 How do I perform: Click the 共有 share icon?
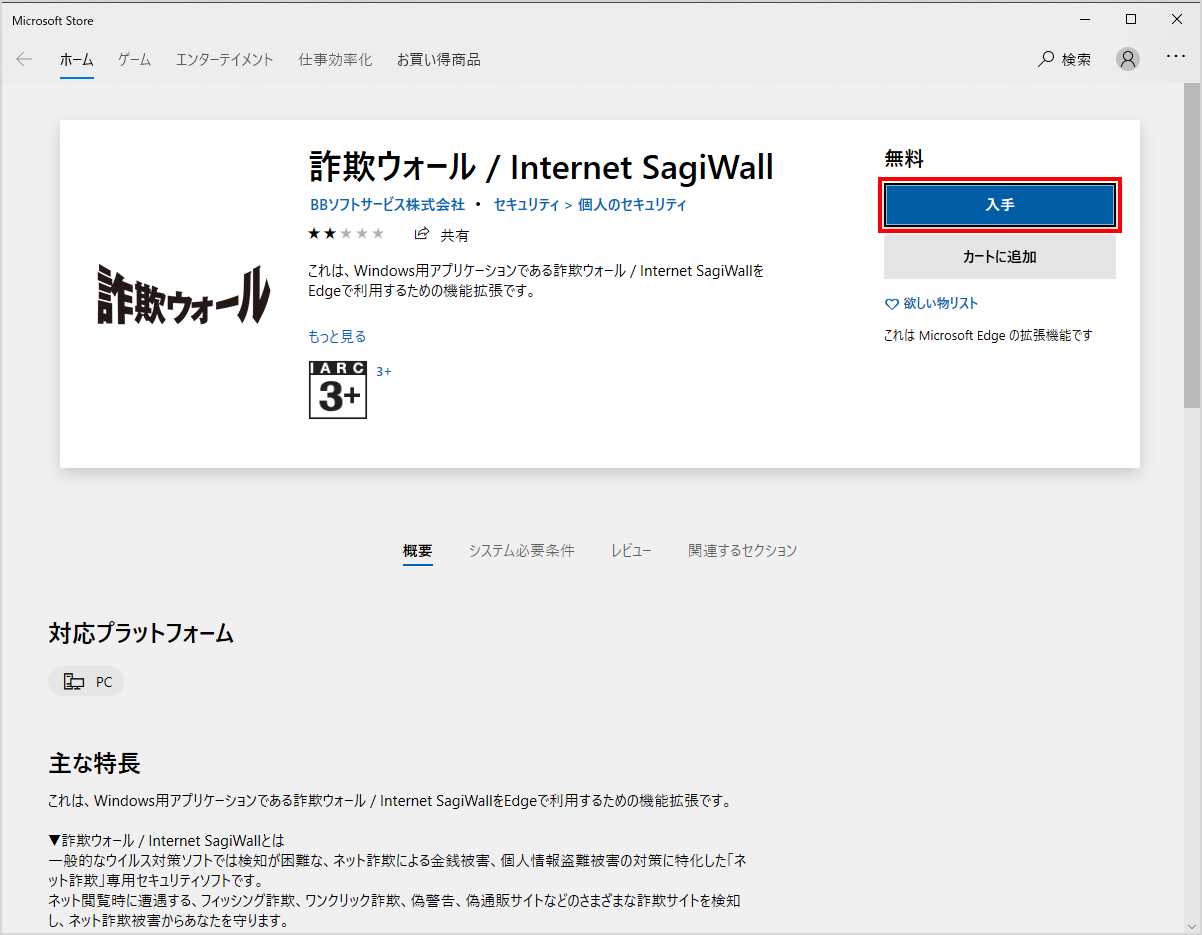click(x=421, y=234)
